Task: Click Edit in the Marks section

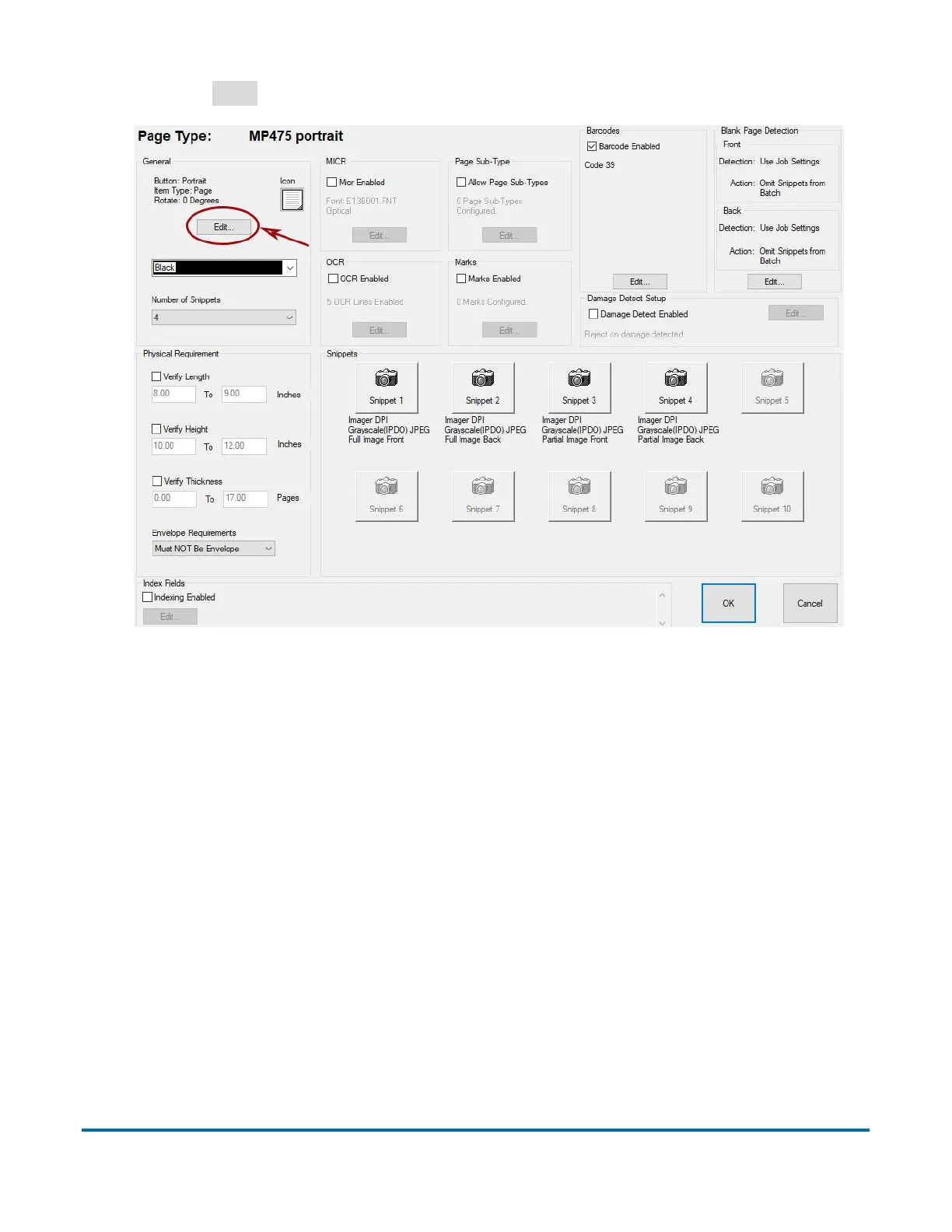Action: point(509,331)
